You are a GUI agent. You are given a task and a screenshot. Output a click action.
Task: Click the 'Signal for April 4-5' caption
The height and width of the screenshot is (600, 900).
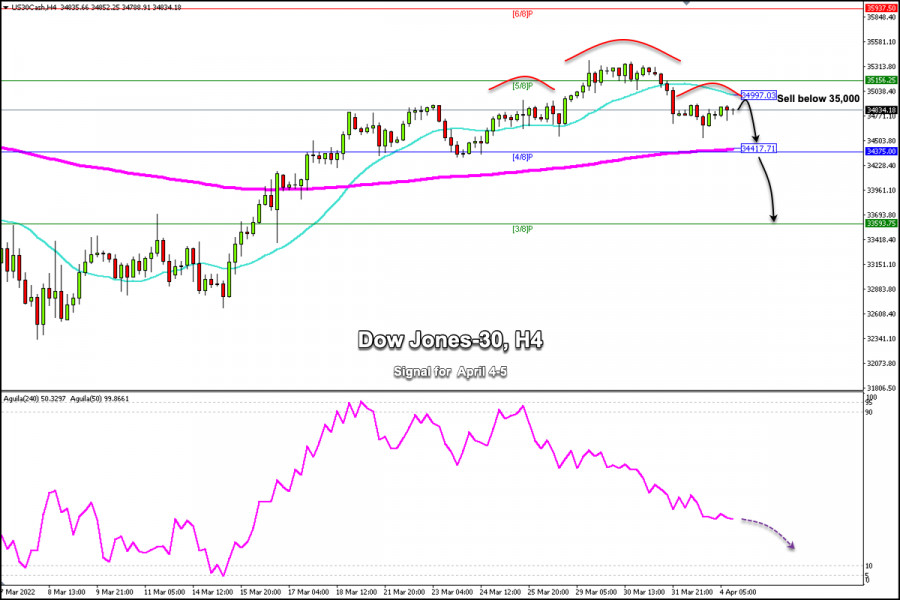tap(450, 372)
